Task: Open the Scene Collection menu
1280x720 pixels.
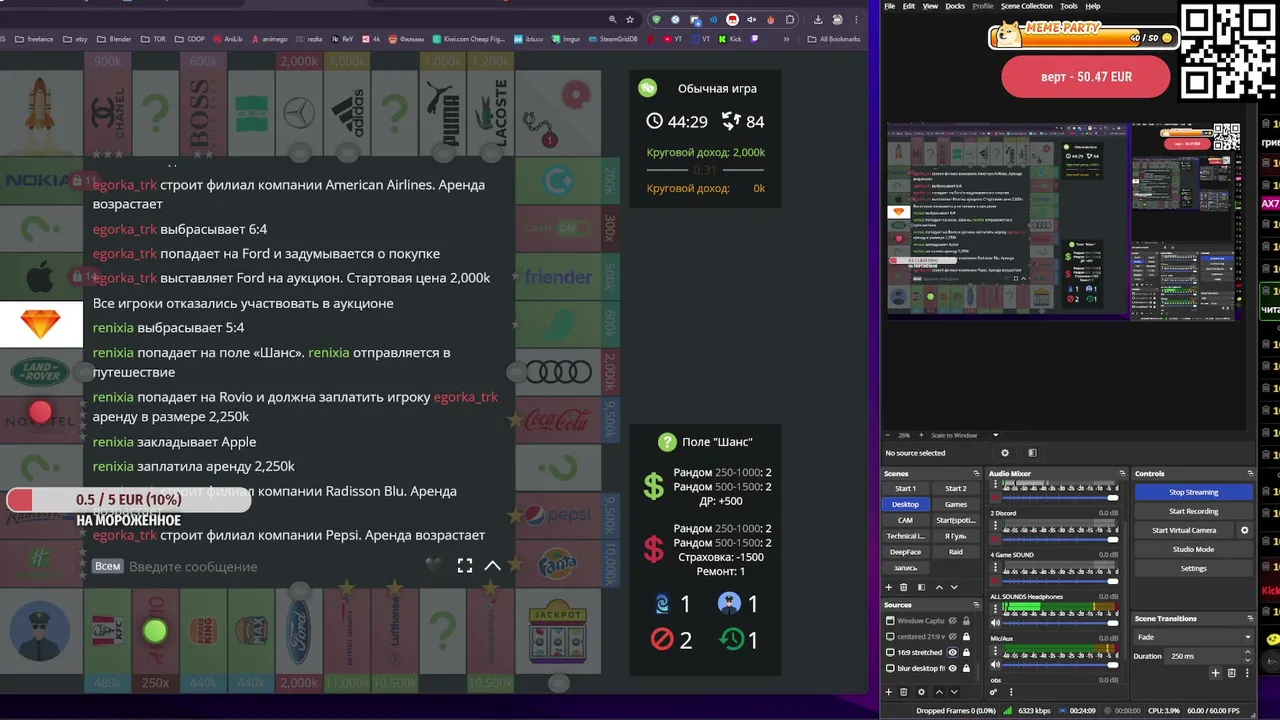Action: pyautogui.click(x=1027, y=6)
